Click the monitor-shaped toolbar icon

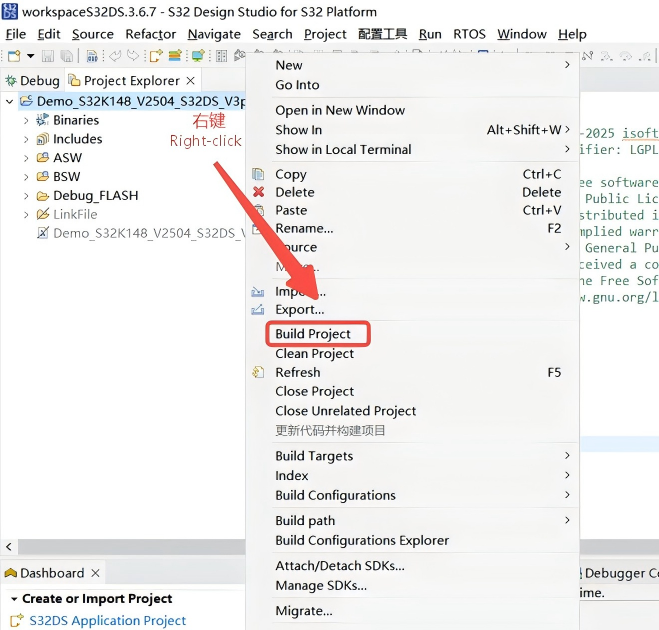[198, 55]
